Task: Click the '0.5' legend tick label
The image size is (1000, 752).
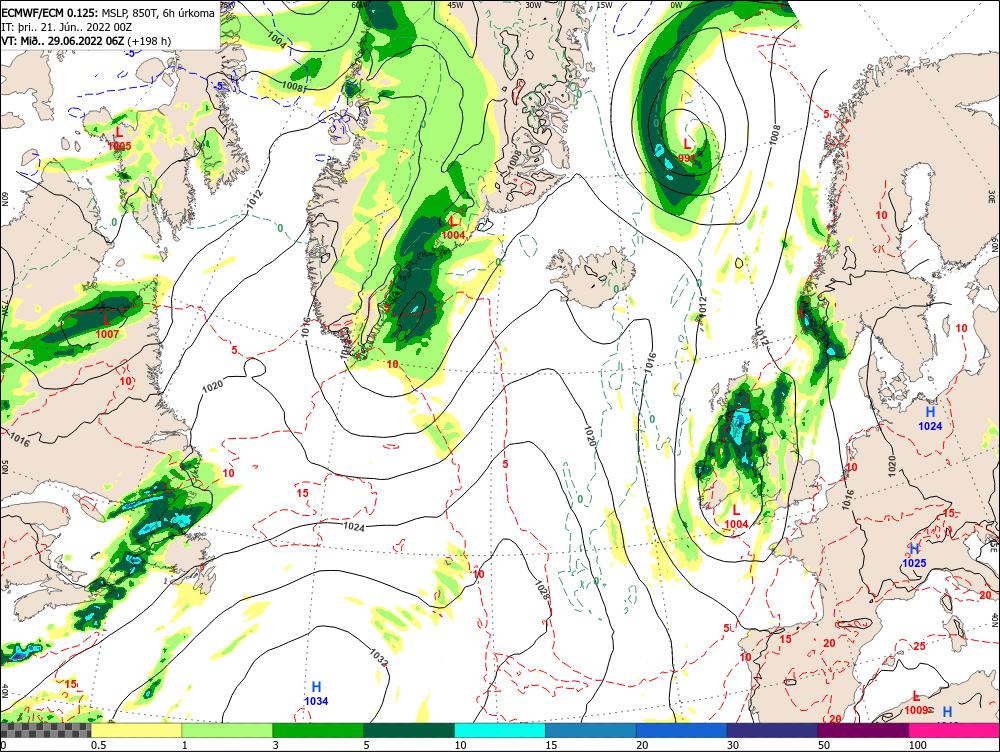Action: (x=98, y=745)
